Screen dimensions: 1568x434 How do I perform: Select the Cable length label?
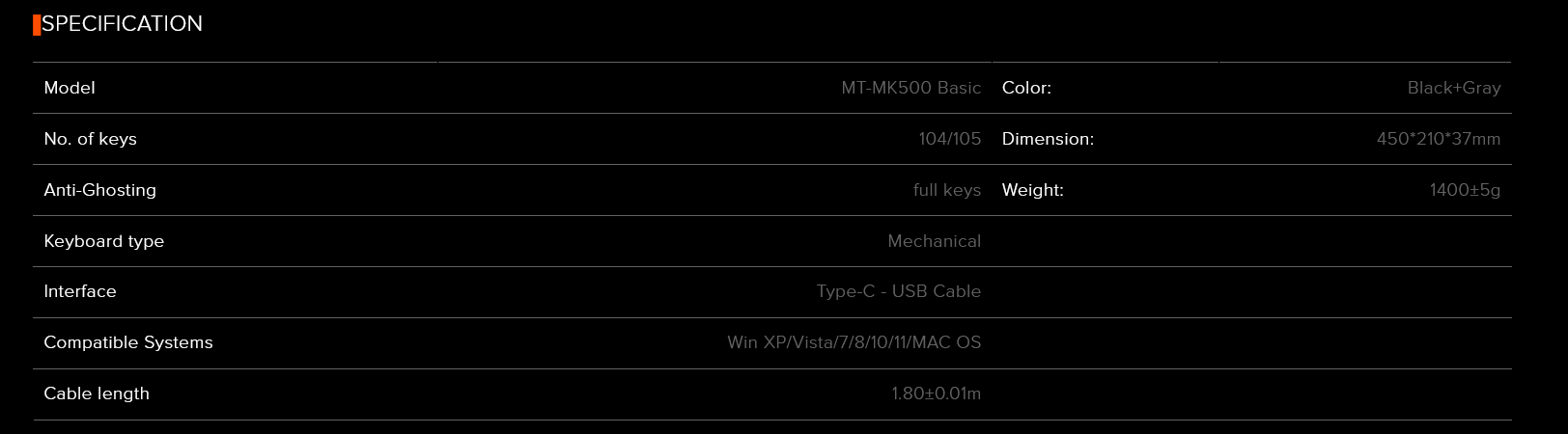(96, 393)
